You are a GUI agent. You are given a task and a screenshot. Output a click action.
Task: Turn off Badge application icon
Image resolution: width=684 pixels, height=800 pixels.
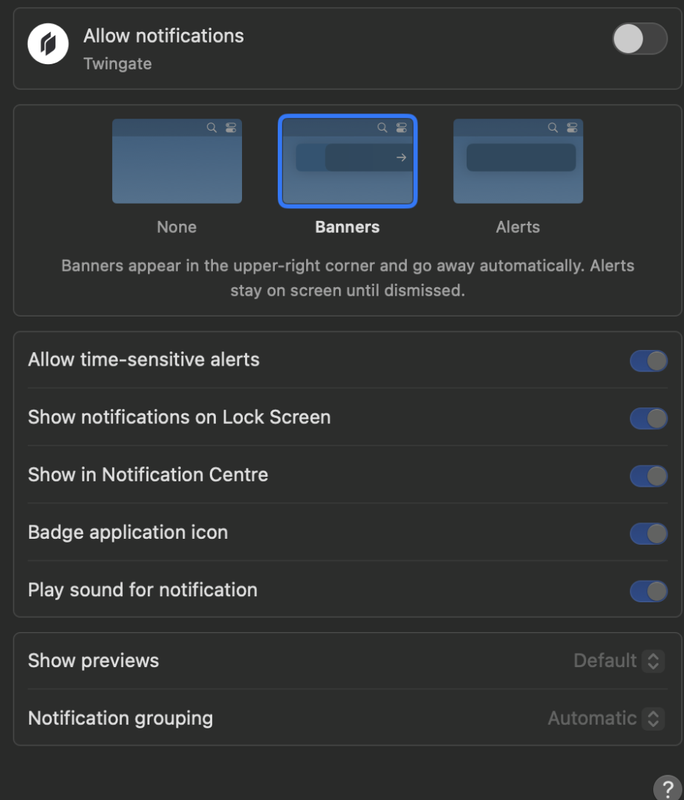pos(648,534)
